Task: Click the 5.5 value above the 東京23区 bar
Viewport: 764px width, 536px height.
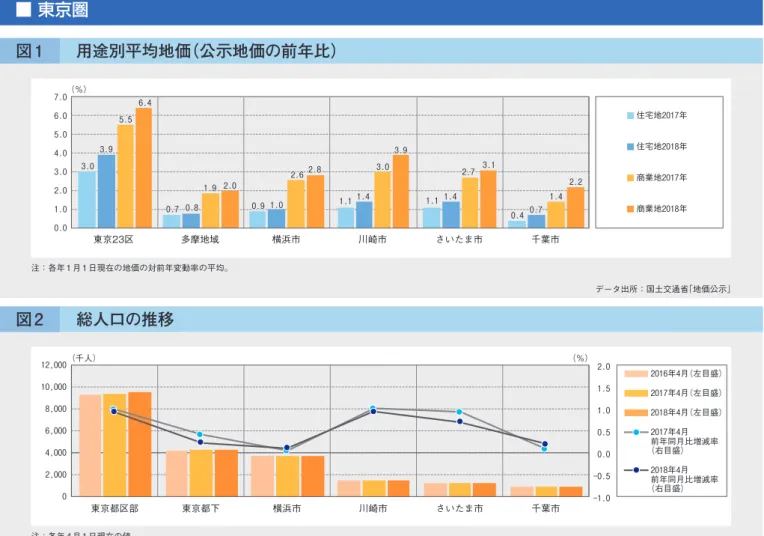Action: 126,119
